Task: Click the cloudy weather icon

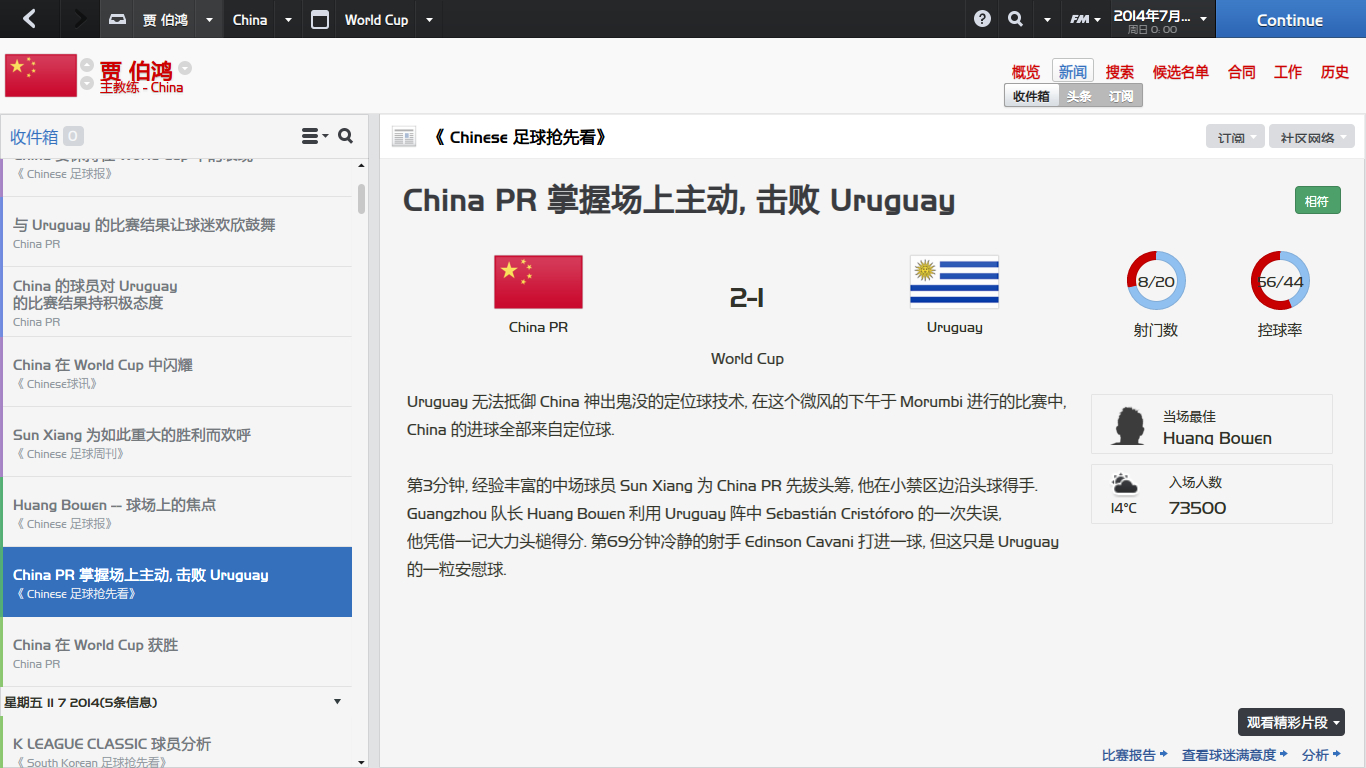Action: pos(1124,486)
